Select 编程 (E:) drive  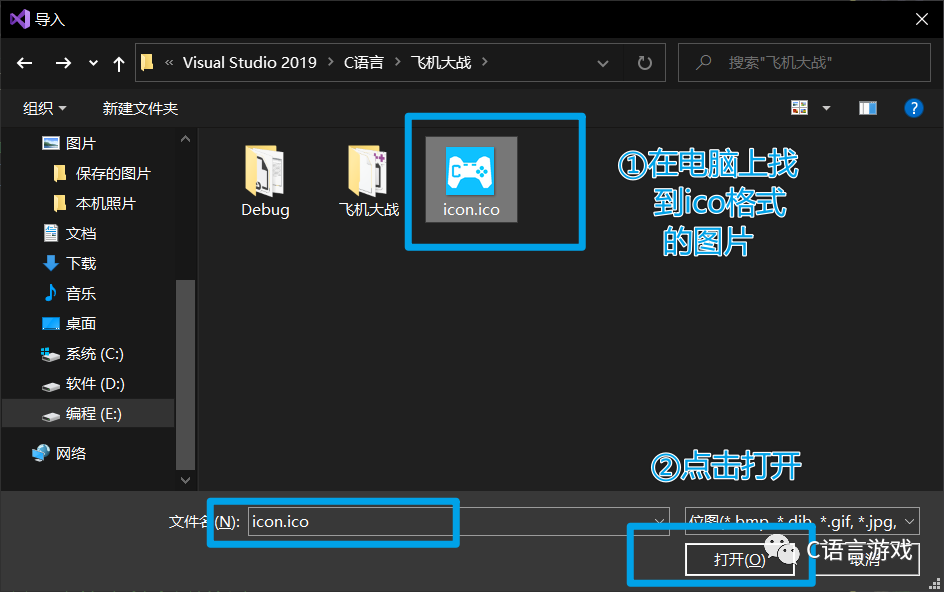(x=88, y=414)
